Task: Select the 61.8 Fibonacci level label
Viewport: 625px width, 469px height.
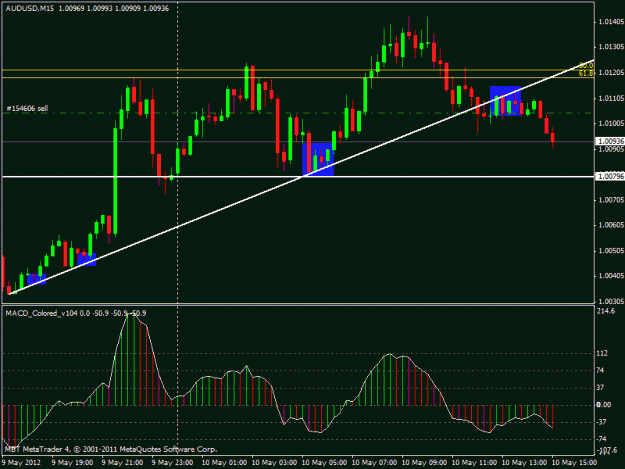Action: click(586, 73)
